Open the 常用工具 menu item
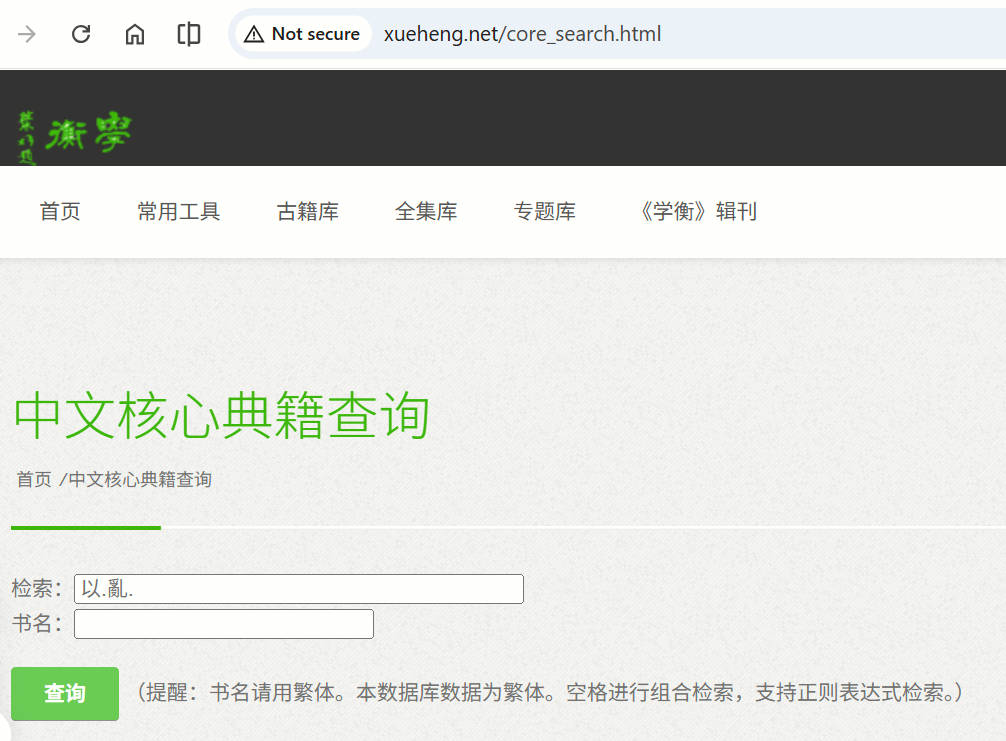The width and height of the screenshot is (1006, 741). pyautogui.click(x=178, y=211)
